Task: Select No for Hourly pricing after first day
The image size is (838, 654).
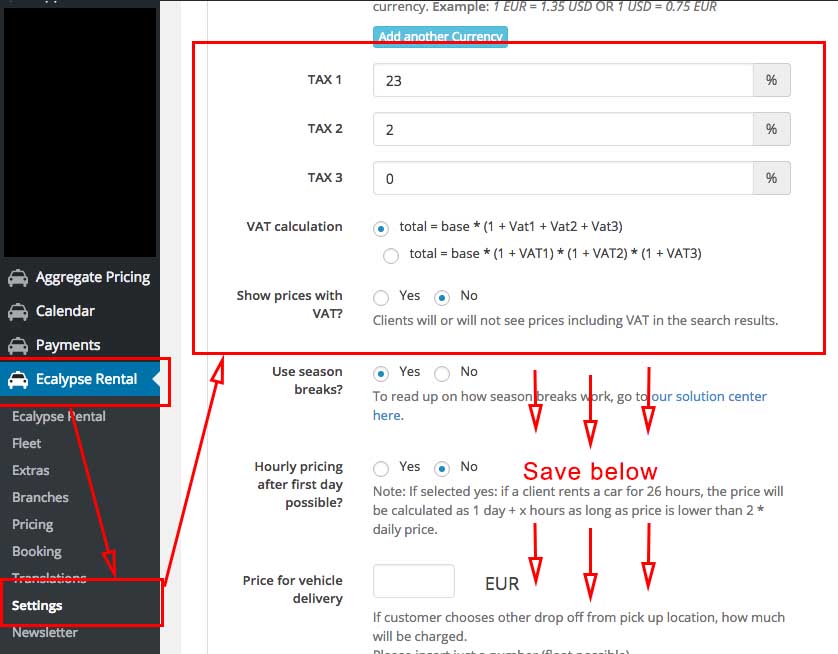Action: 441,469
